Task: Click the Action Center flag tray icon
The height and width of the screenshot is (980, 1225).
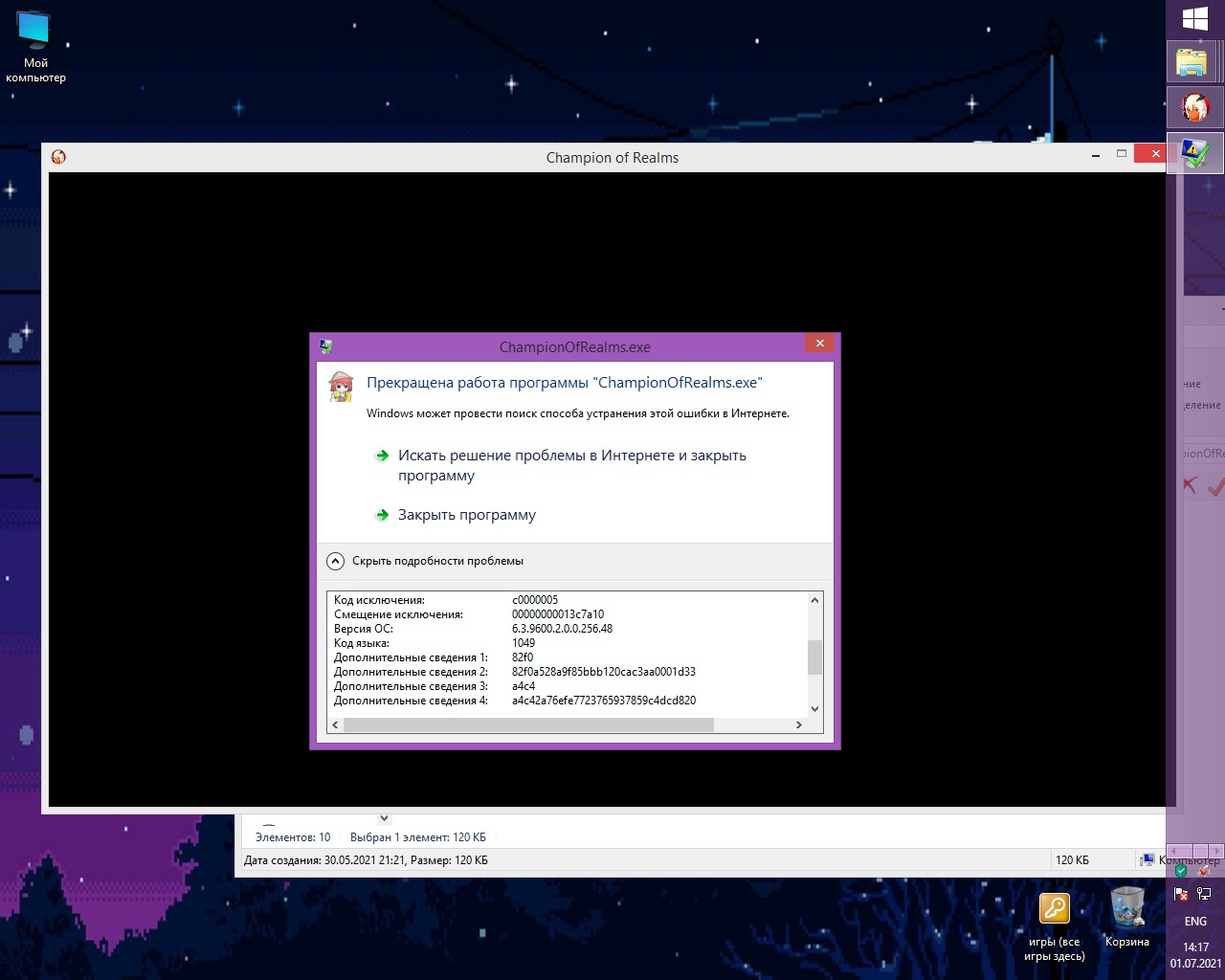Action: pyautogui.click(x=1181, y=894)
